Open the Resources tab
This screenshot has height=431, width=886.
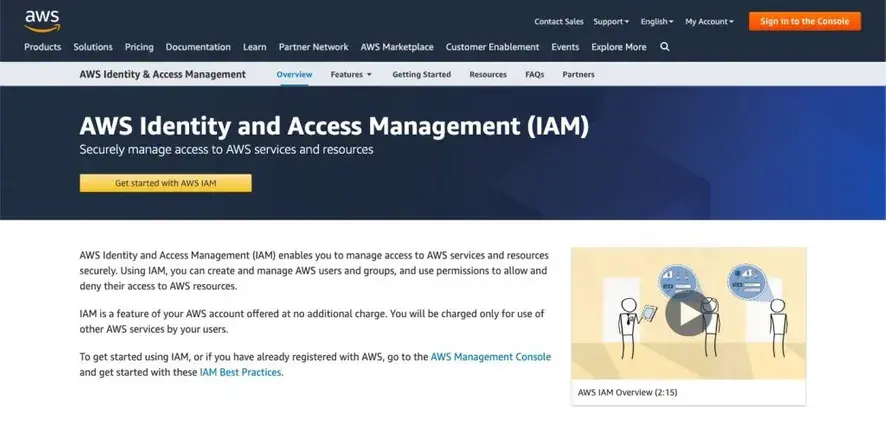pos(488,75)
